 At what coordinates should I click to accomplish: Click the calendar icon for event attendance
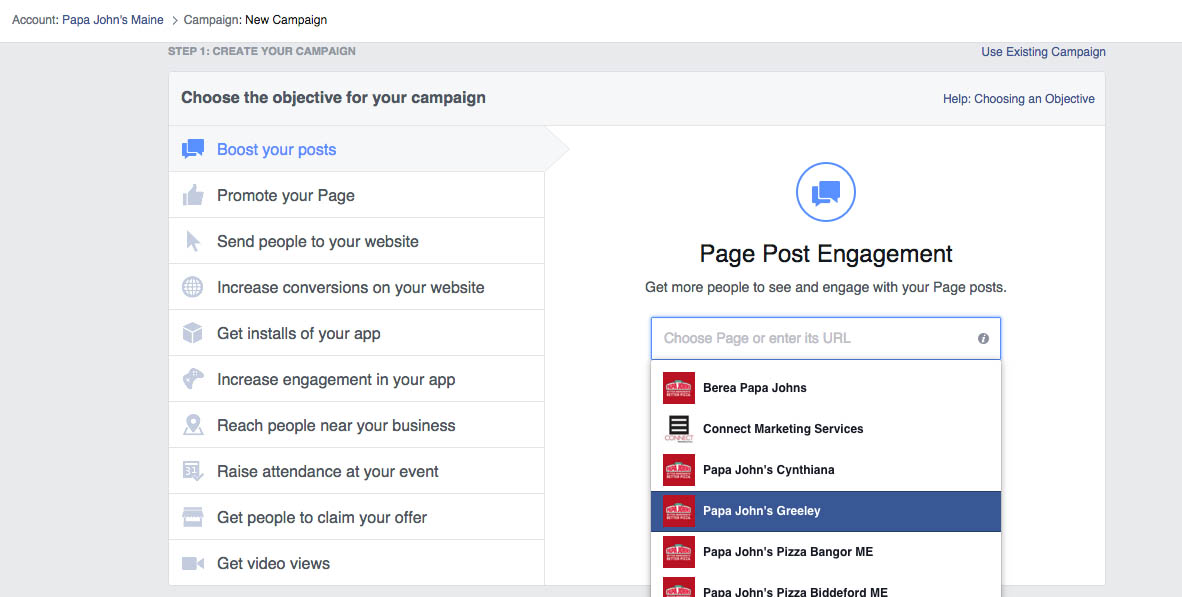[193, 472]
